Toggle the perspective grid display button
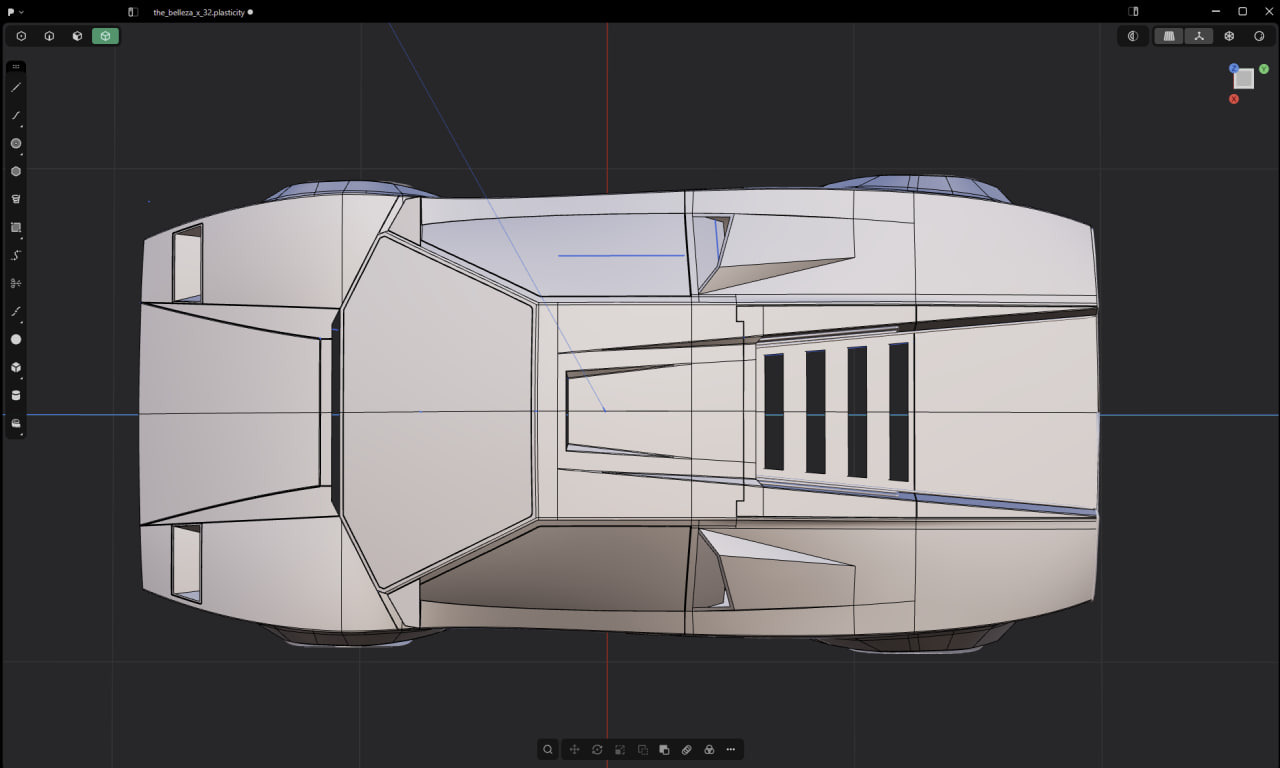The image size is (1280, 768). 1168,36
